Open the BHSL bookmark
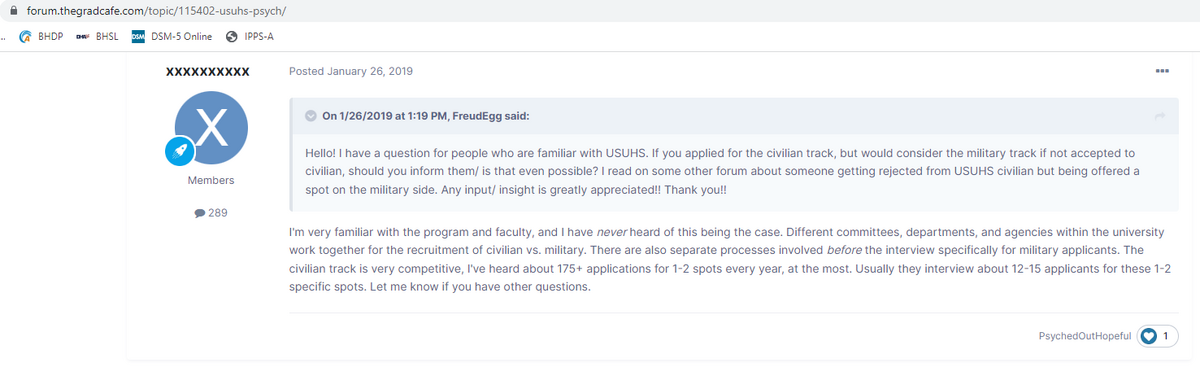The image size is (1200, 376). (x=98, y=37)
